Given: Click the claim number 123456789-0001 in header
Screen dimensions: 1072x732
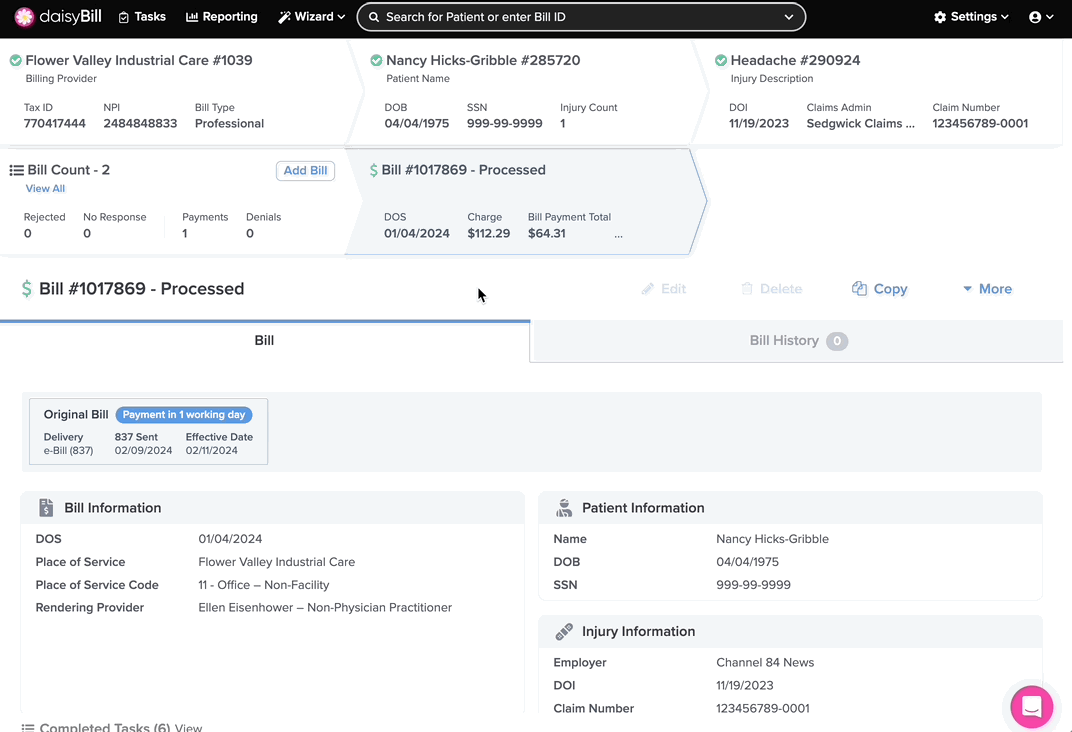Looking at the screenshot, I should 980,124.
